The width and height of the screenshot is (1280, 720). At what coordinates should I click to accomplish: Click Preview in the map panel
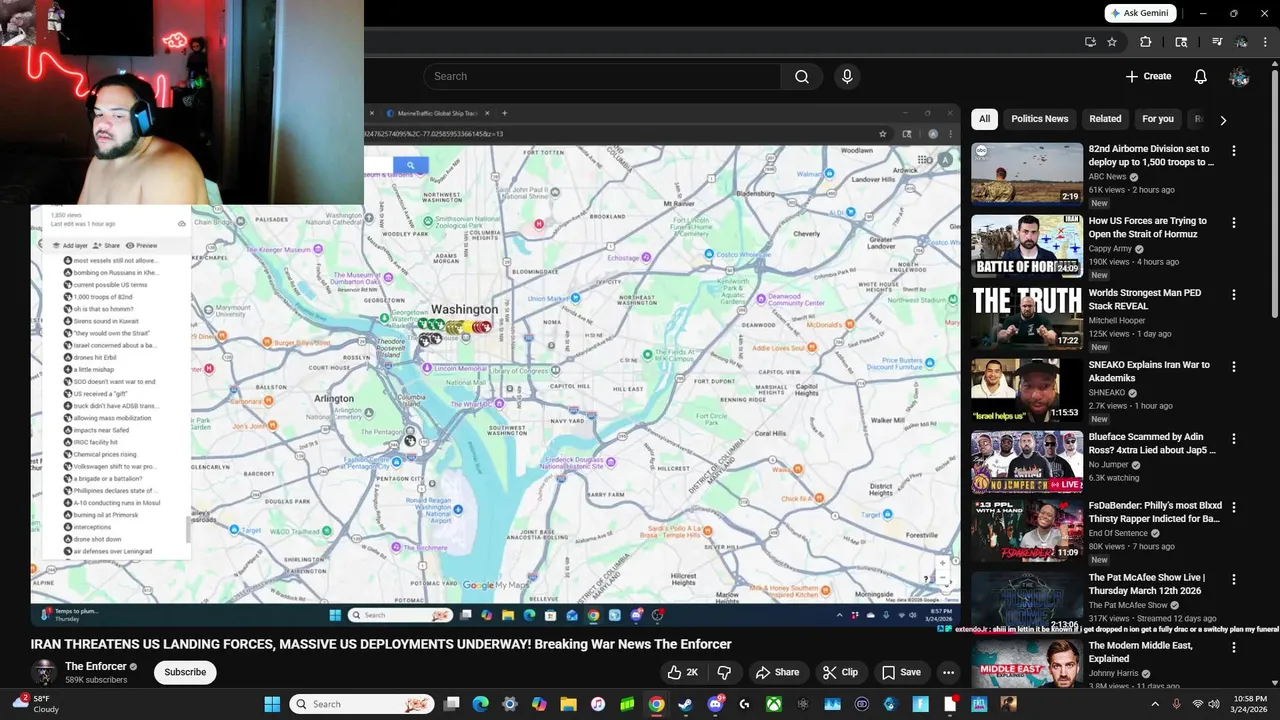(141, 245)
